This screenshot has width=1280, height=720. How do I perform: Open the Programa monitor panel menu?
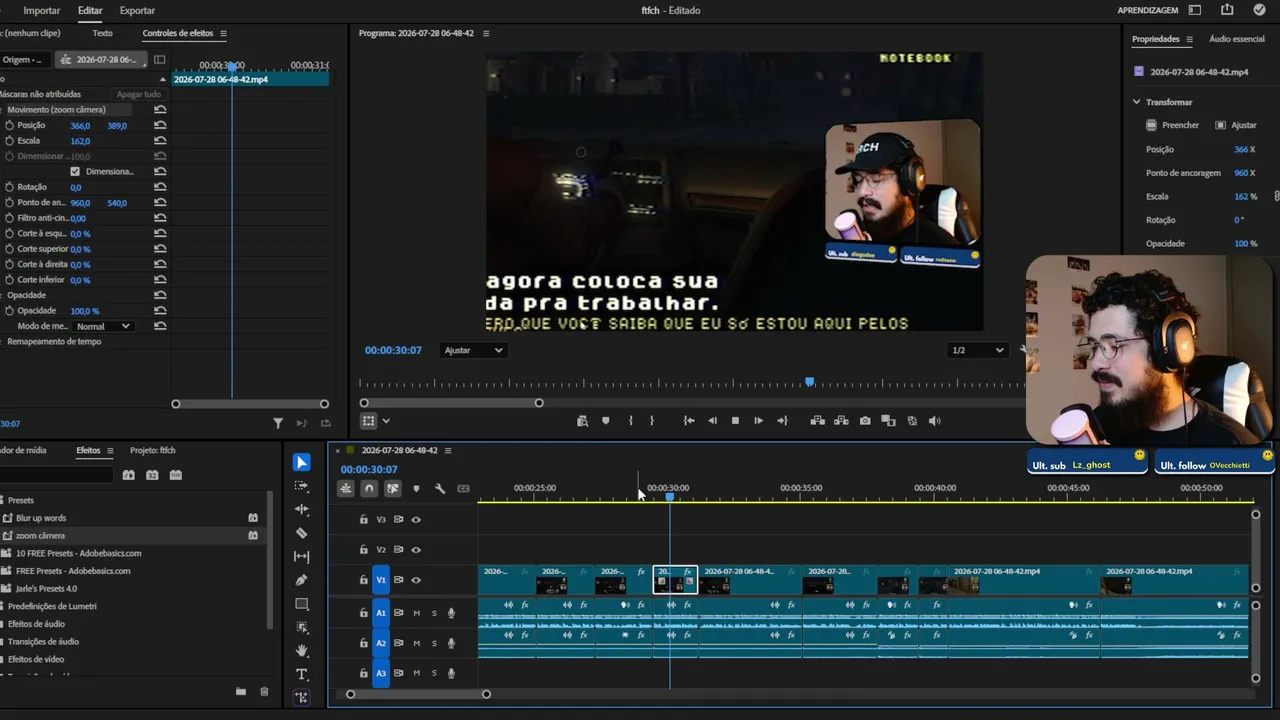coord(486,33)
